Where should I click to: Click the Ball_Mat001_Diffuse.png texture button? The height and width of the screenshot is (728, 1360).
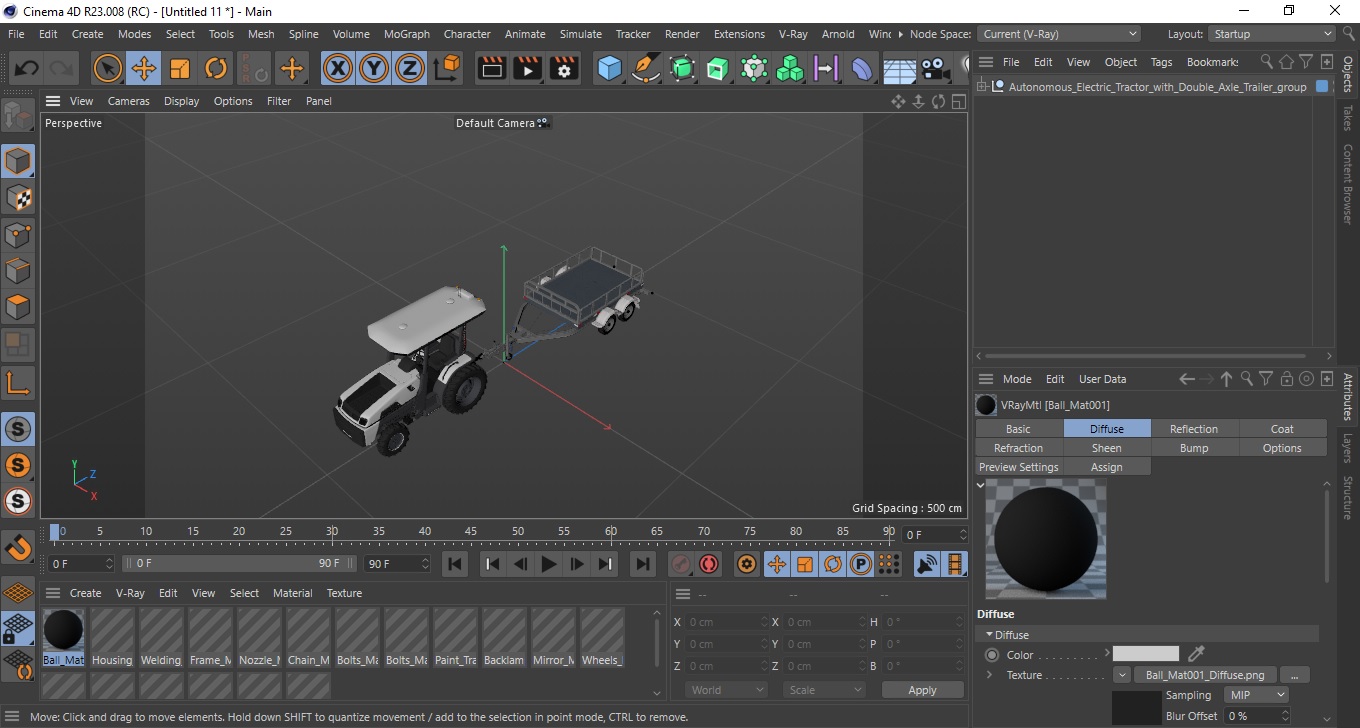point(1204,675)
